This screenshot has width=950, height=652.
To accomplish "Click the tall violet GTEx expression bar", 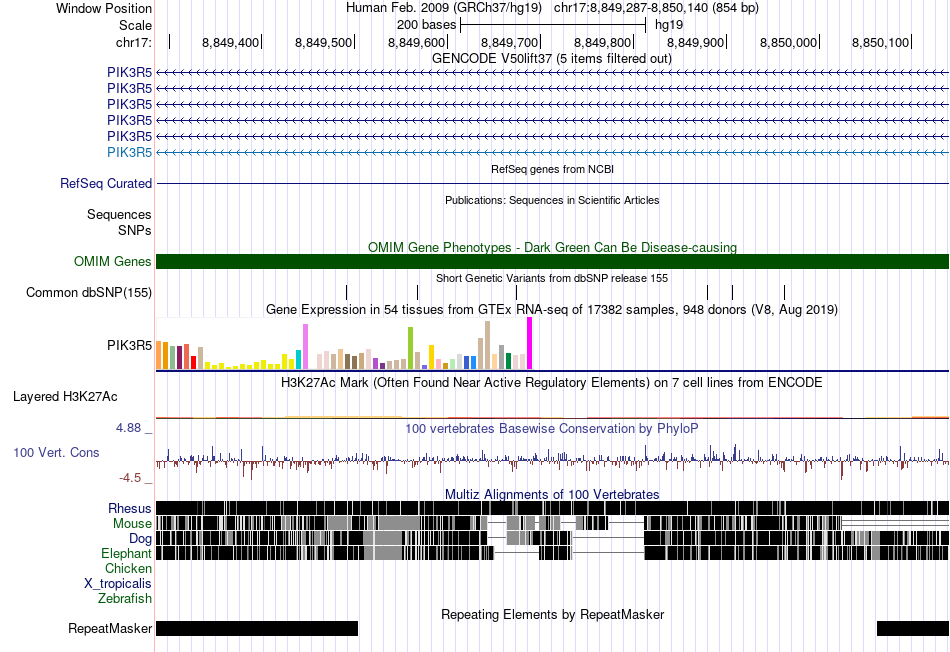I will coord(305,347).
